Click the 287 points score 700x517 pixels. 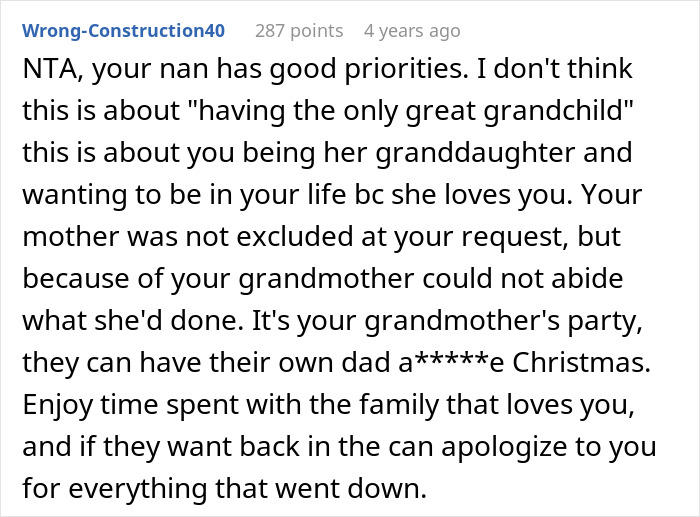click(x=299, y=31)
